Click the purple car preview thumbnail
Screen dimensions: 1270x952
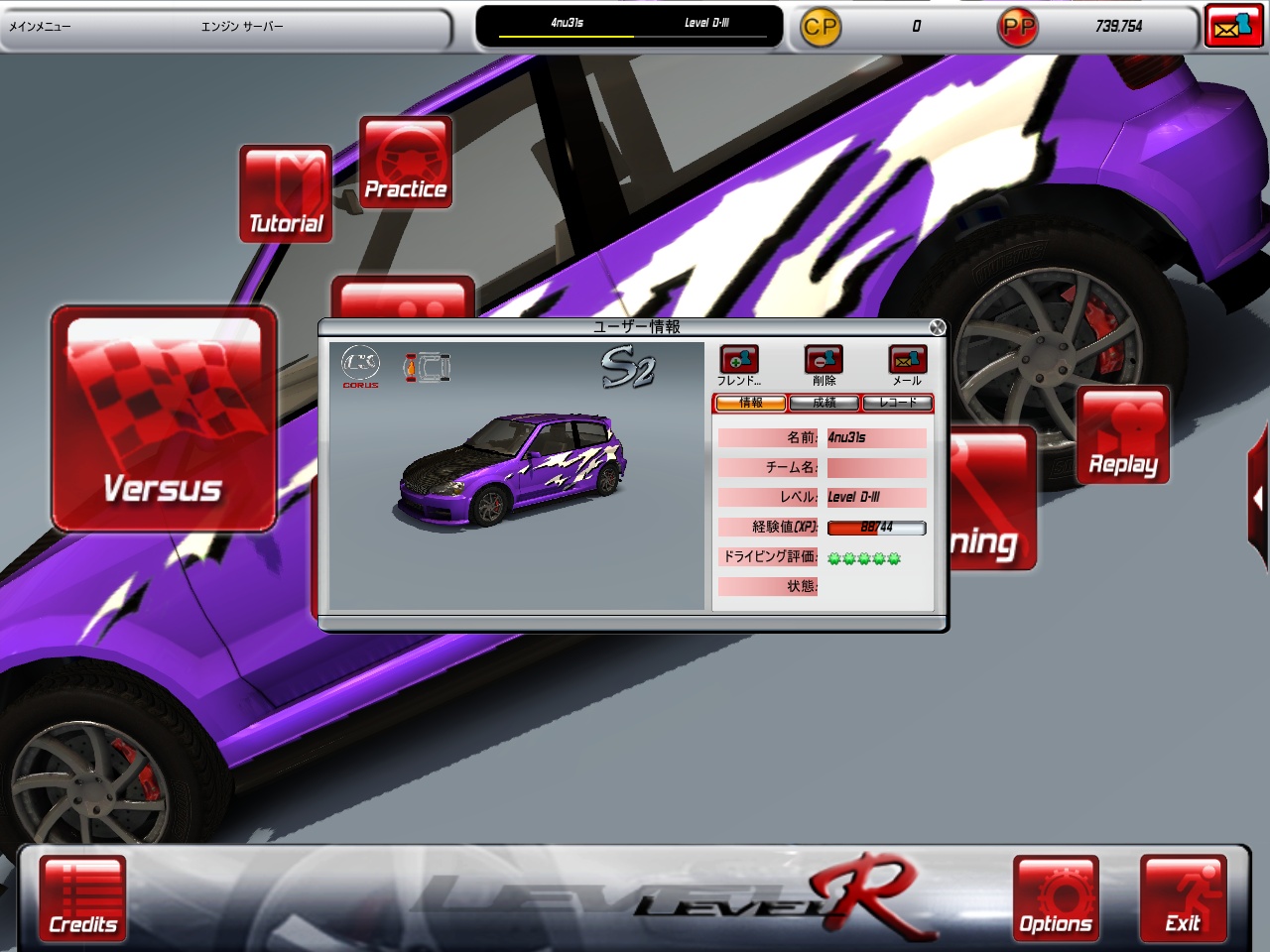pos(511,468)
